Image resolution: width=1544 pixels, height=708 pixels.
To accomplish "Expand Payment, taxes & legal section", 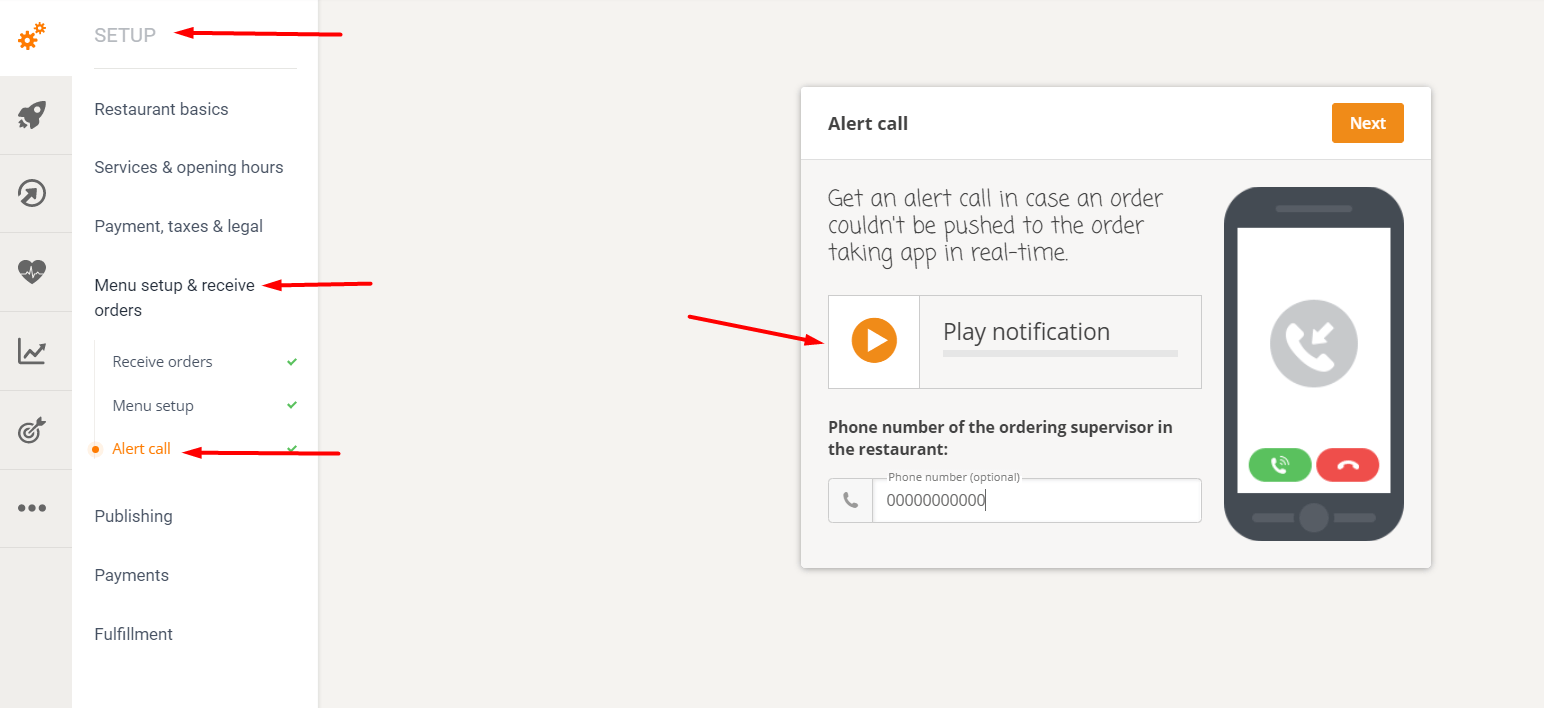I will pyautogui.click(x=178, y=226).
